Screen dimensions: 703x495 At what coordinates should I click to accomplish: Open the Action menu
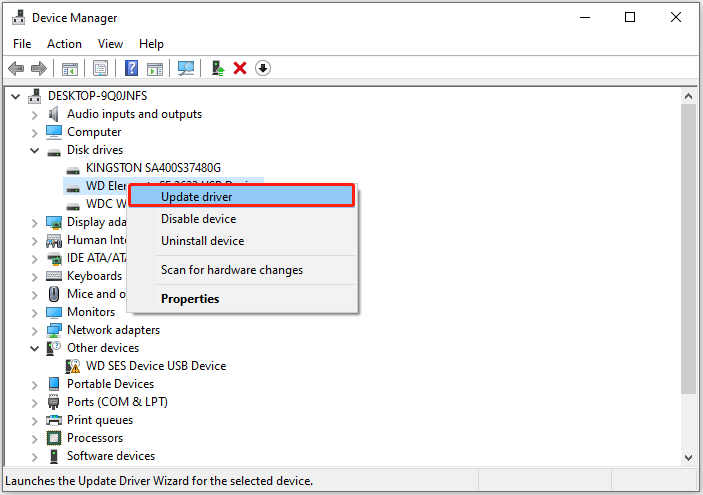65,44
